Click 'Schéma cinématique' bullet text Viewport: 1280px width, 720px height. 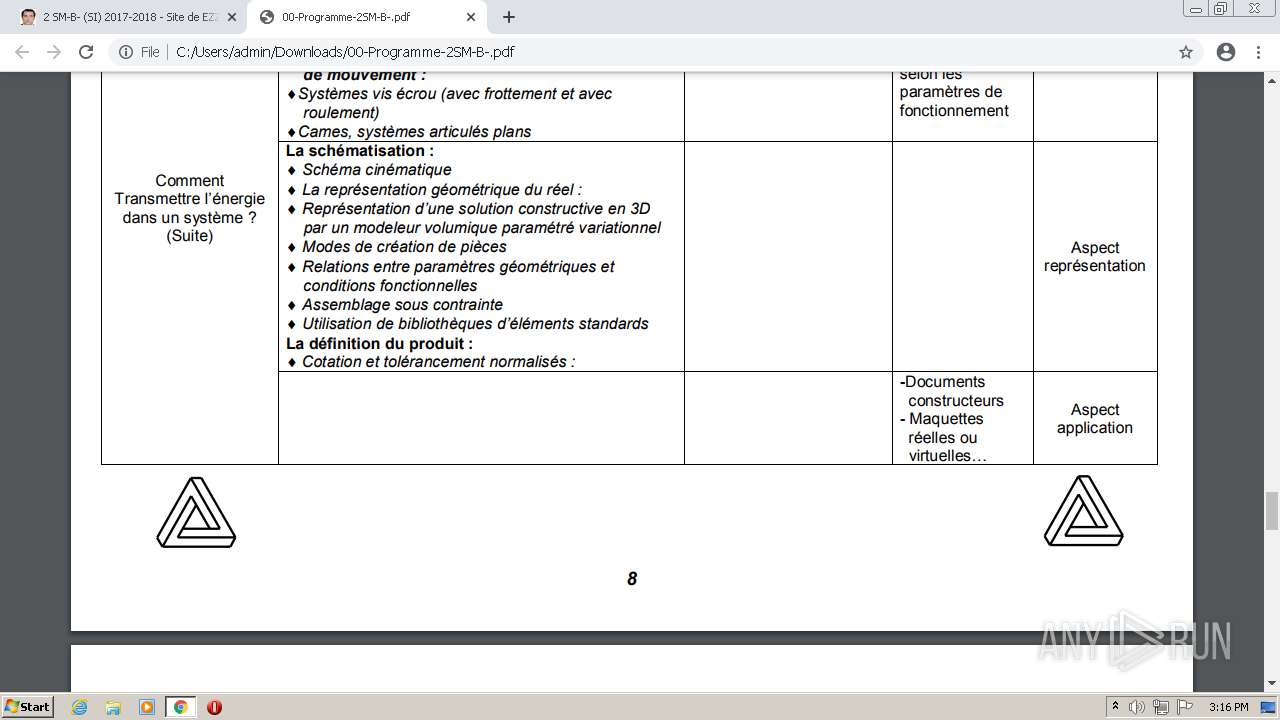pyautogui.click(x=377, y=170)
